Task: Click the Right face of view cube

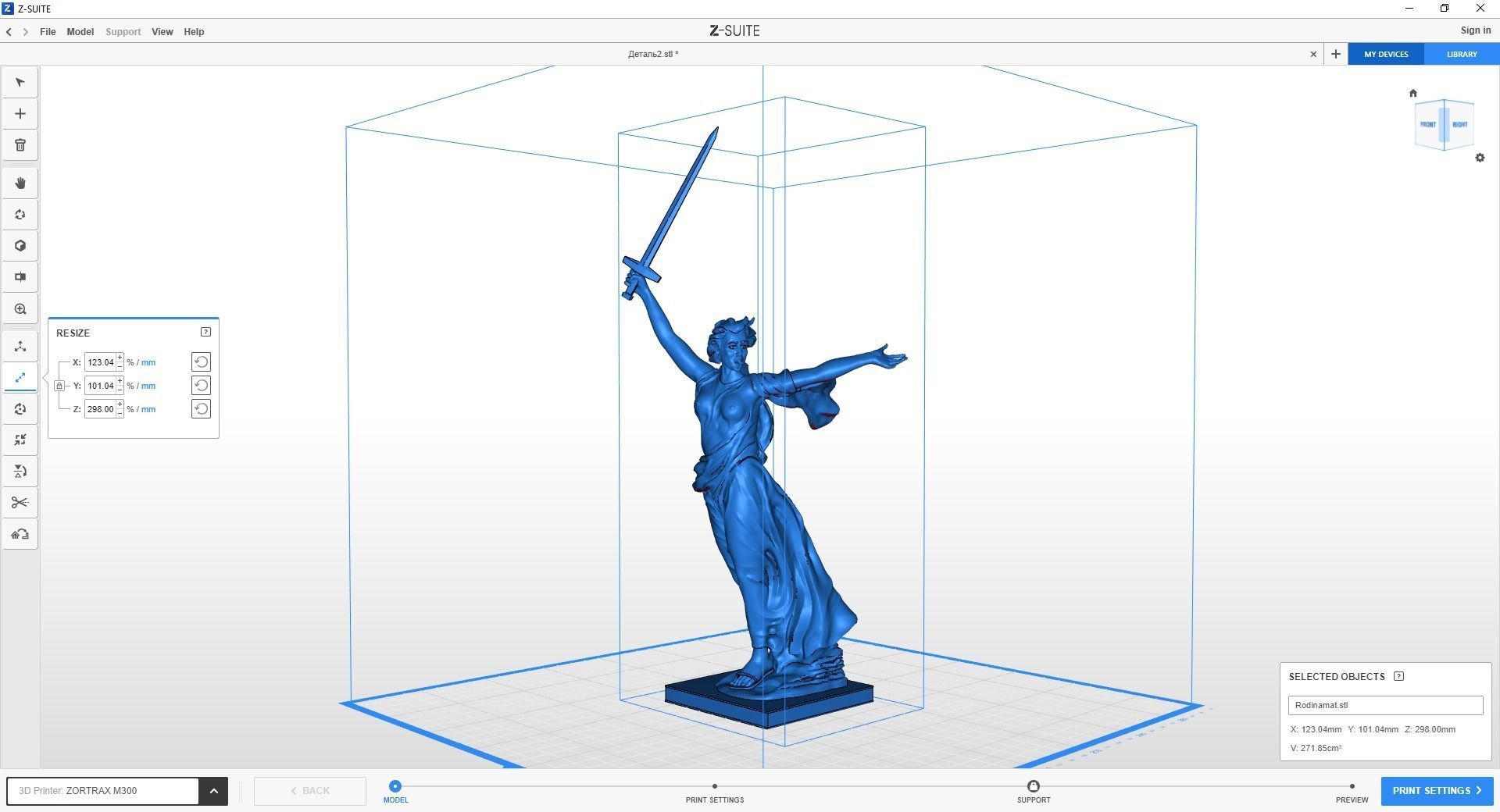Action: [x=1459, y=124]
